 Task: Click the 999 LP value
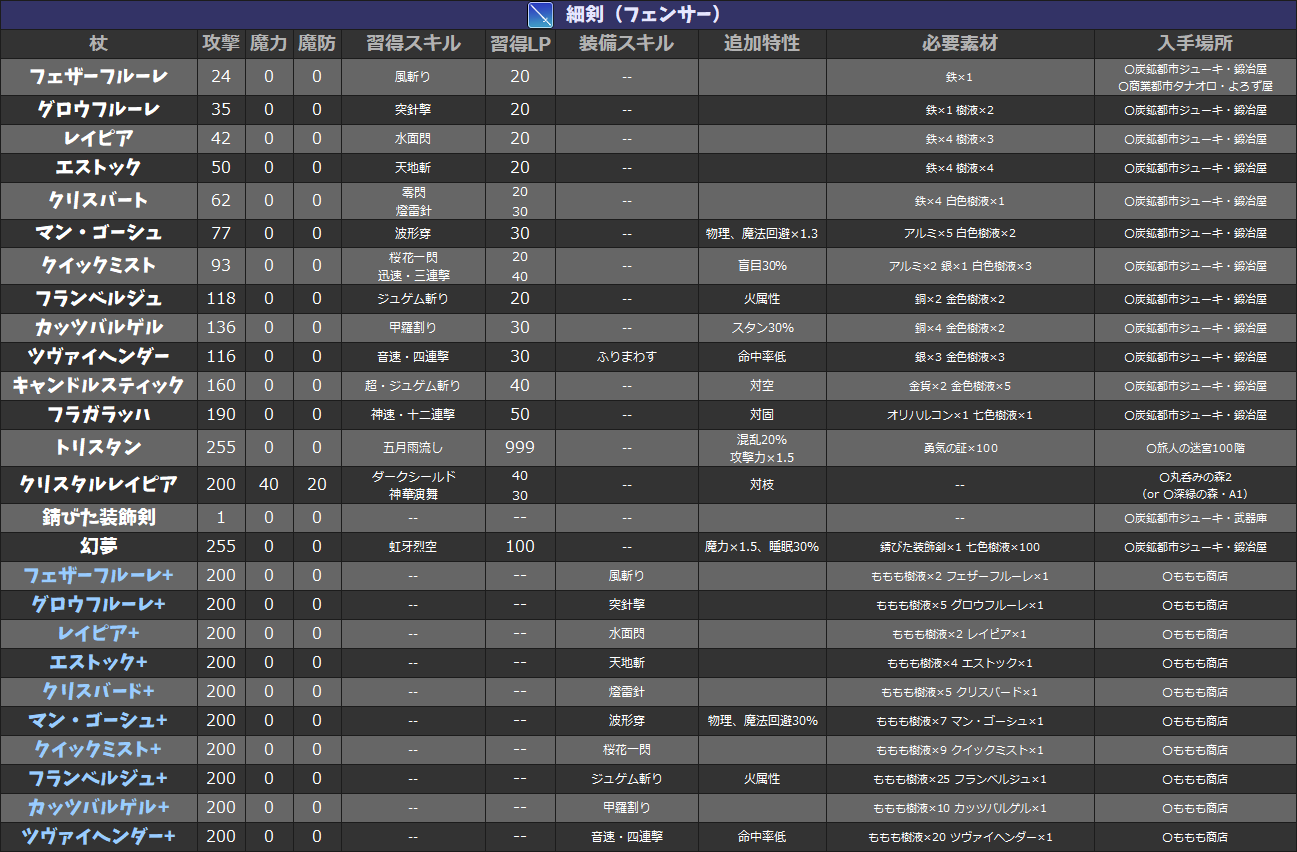(520, 448)
